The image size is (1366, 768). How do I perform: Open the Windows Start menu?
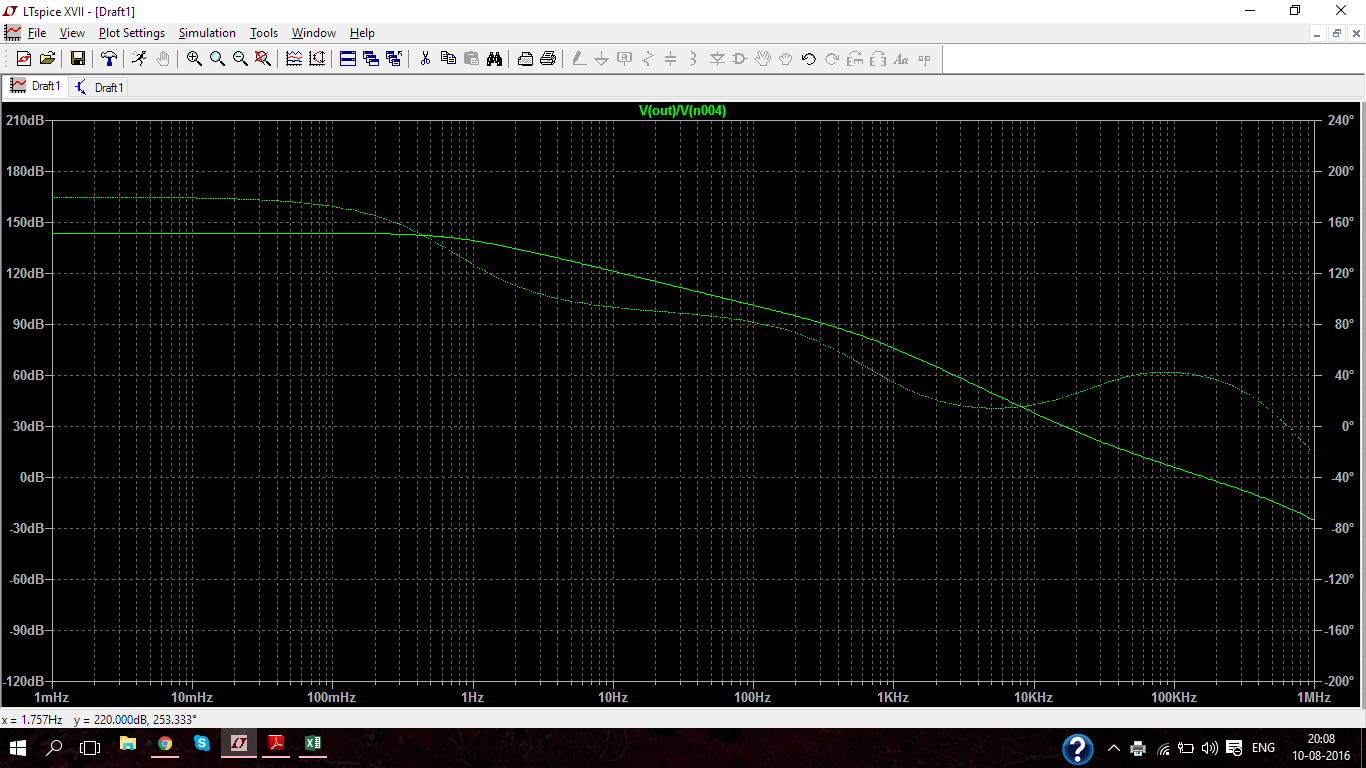click(18, 746)
